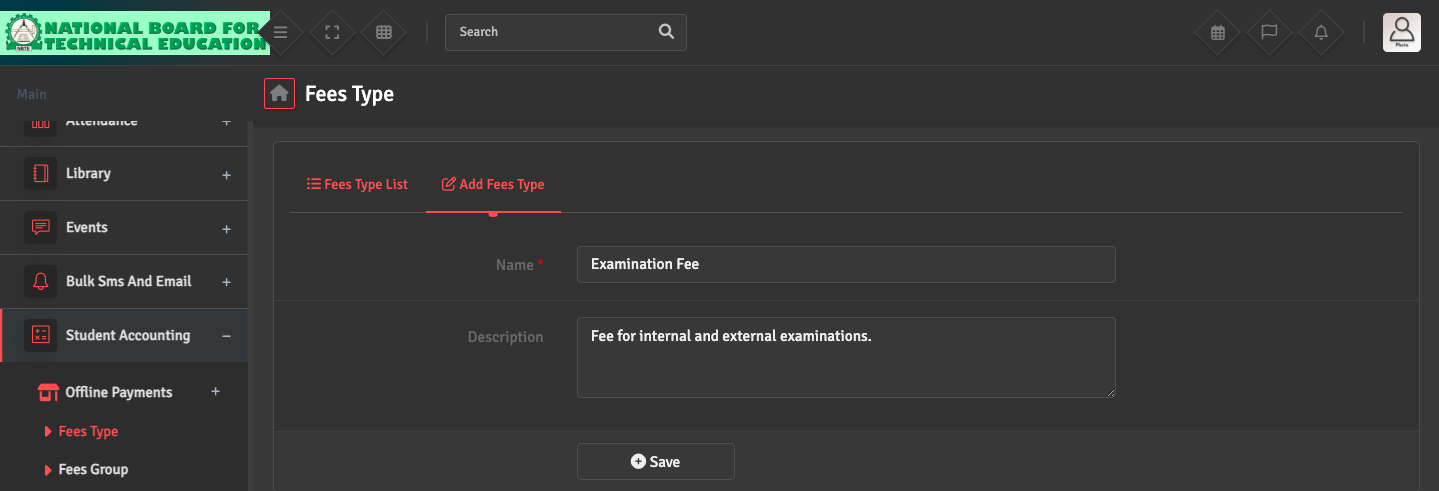This screenshot has width=1439, height=491.
Task: Open Fees Group in sidebar
Action: tap(93, 469)
